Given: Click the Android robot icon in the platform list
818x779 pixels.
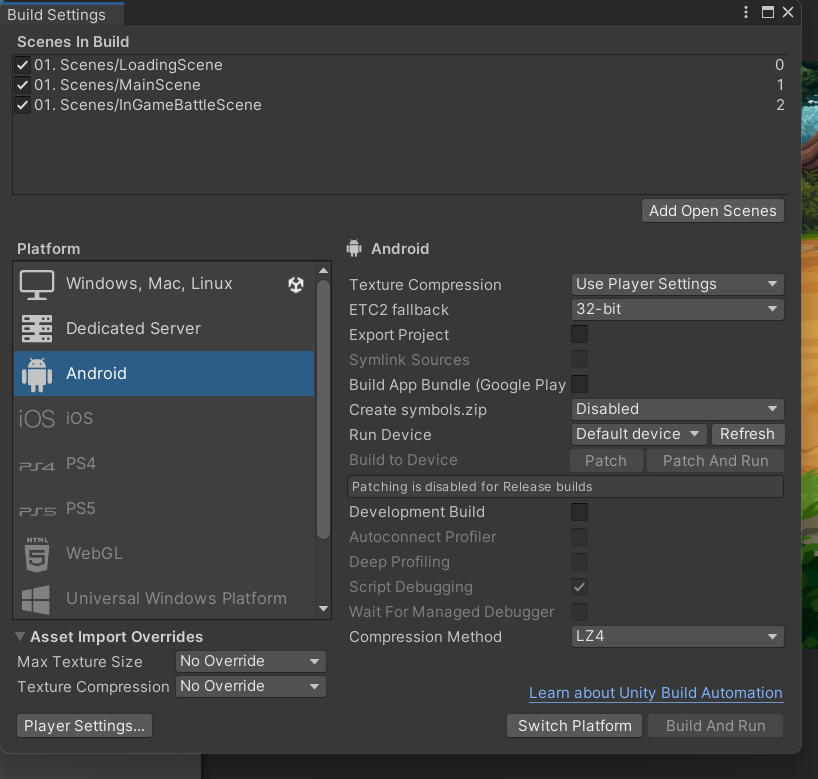Looking at the screenshot, I should [x=37, y=374].
